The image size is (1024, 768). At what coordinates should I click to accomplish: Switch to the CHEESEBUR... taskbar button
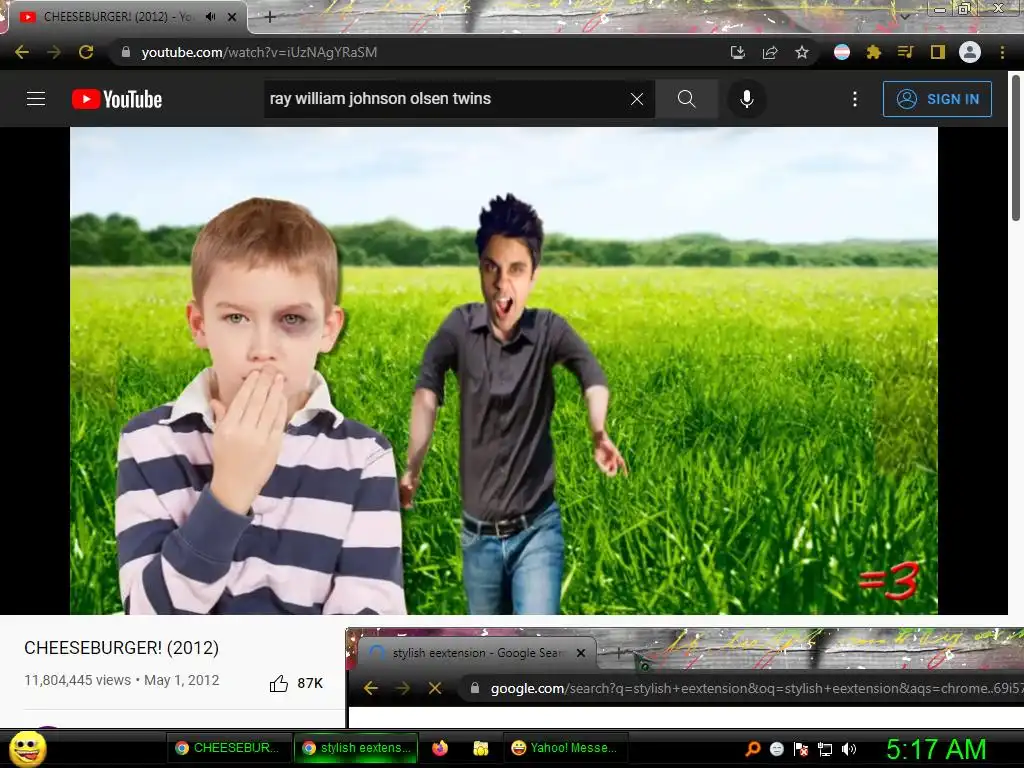(x=228, y=748)
